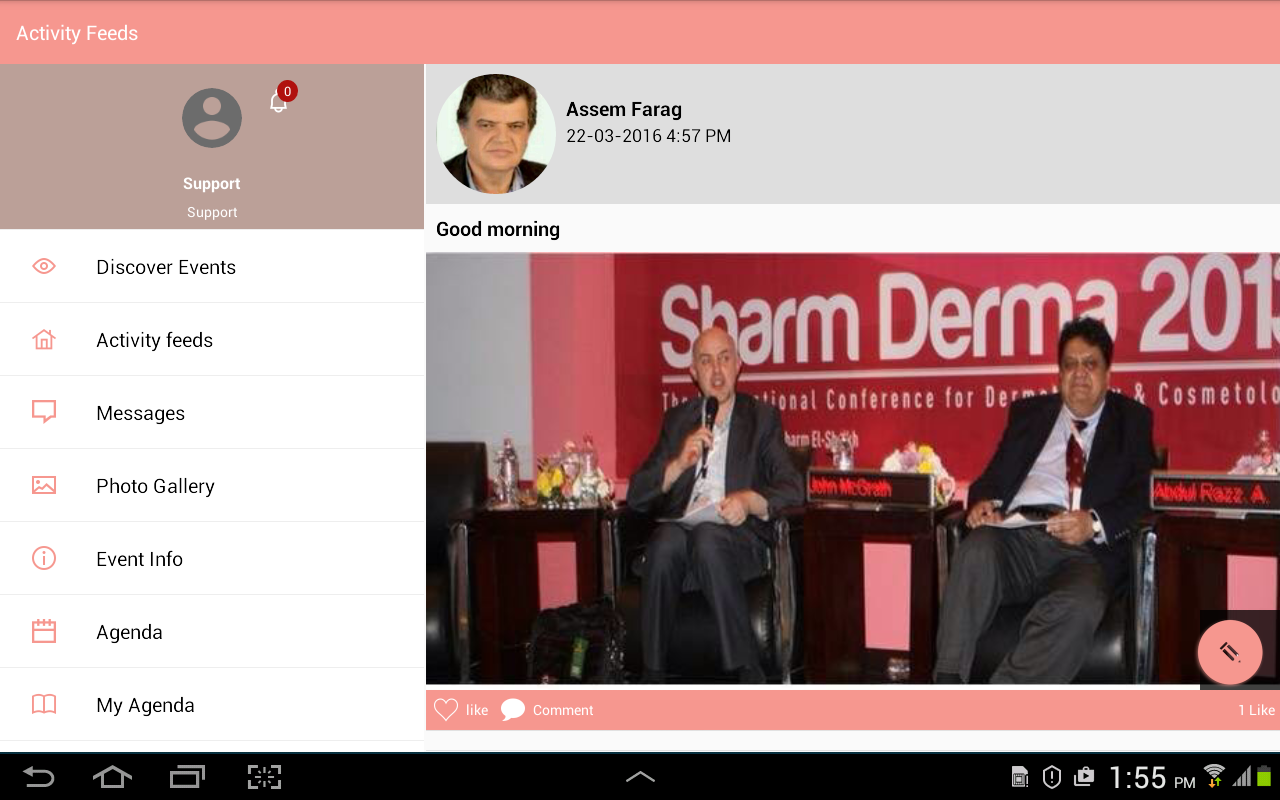Viewport: 1280px width, 800px height.
Task: Expand the up chevron in the navigation bar
Action: pyautogui.click(x=640, y=777)
